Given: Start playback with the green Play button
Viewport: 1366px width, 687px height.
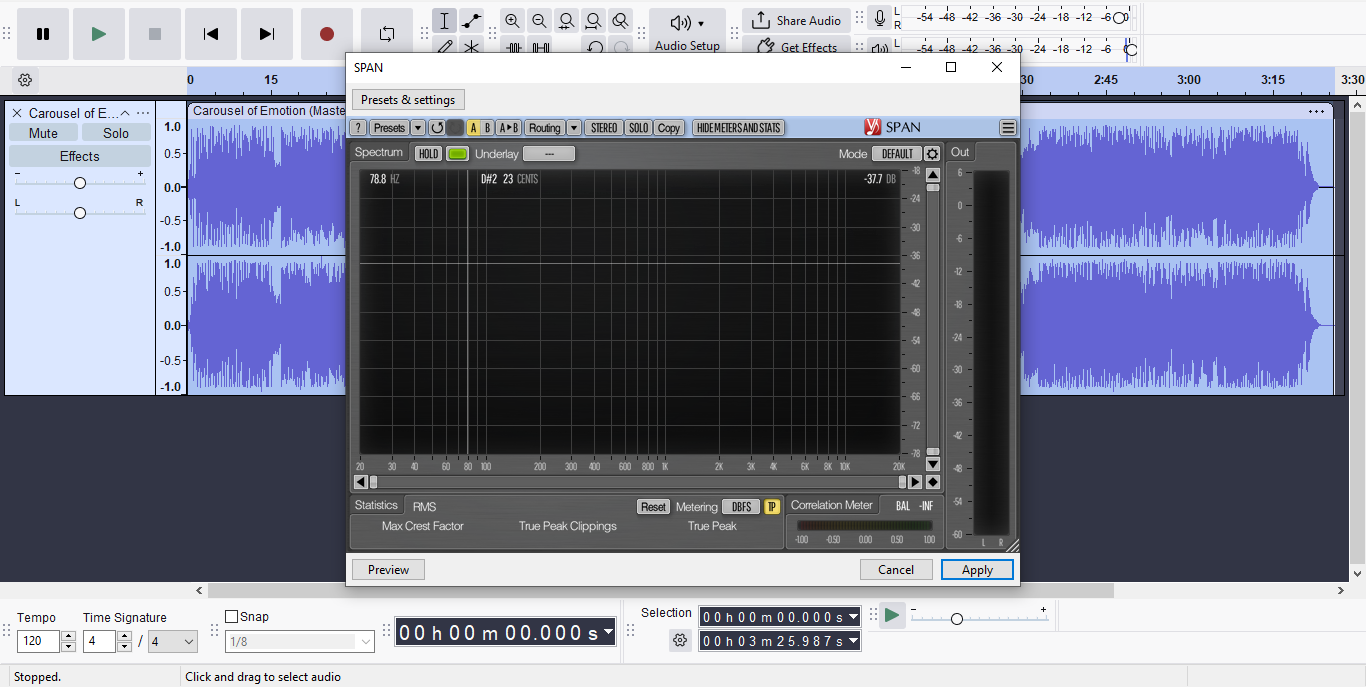Looking at the screenshot, I should (99, 34).
